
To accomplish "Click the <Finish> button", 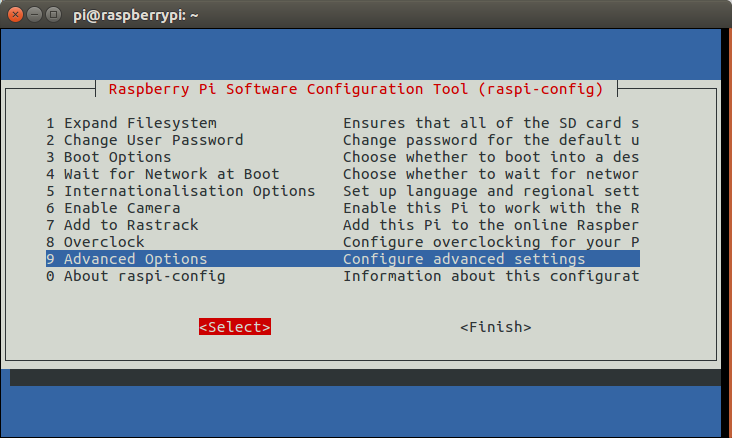I will click(496, 327).
